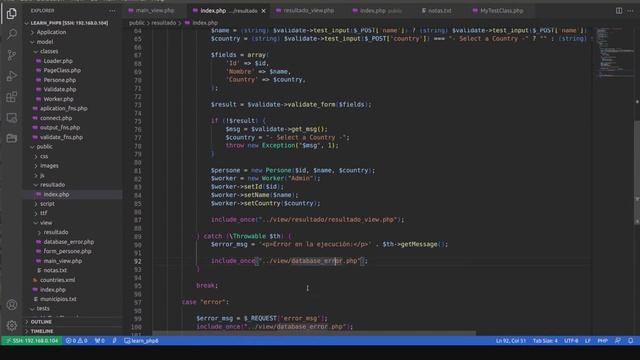The height and width of the screenshot is (360, 640).
Task: Open Validate.php file
Action: (60, 89)
